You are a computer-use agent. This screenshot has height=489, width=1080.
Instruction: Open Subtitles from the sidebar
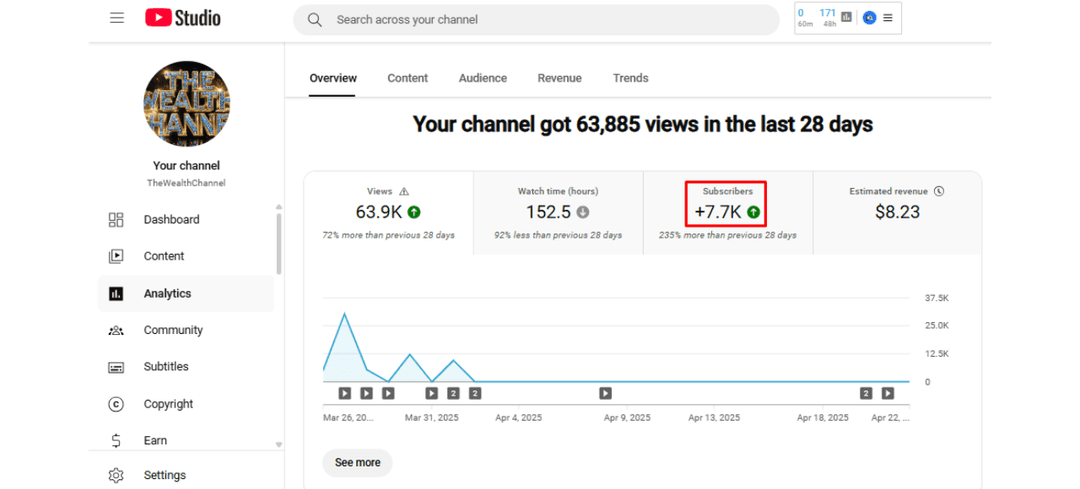click(166, 367)
